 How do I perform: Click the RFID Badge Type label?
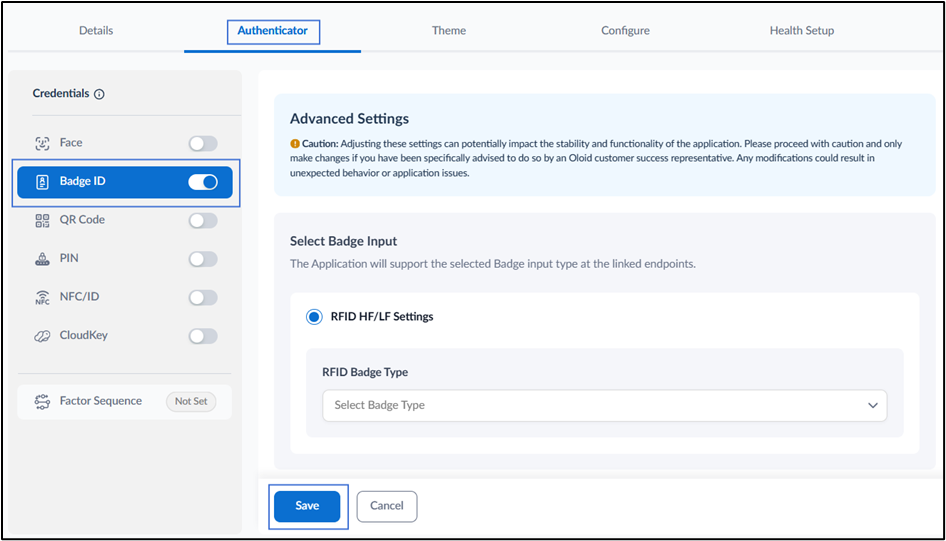pos(365,372)
